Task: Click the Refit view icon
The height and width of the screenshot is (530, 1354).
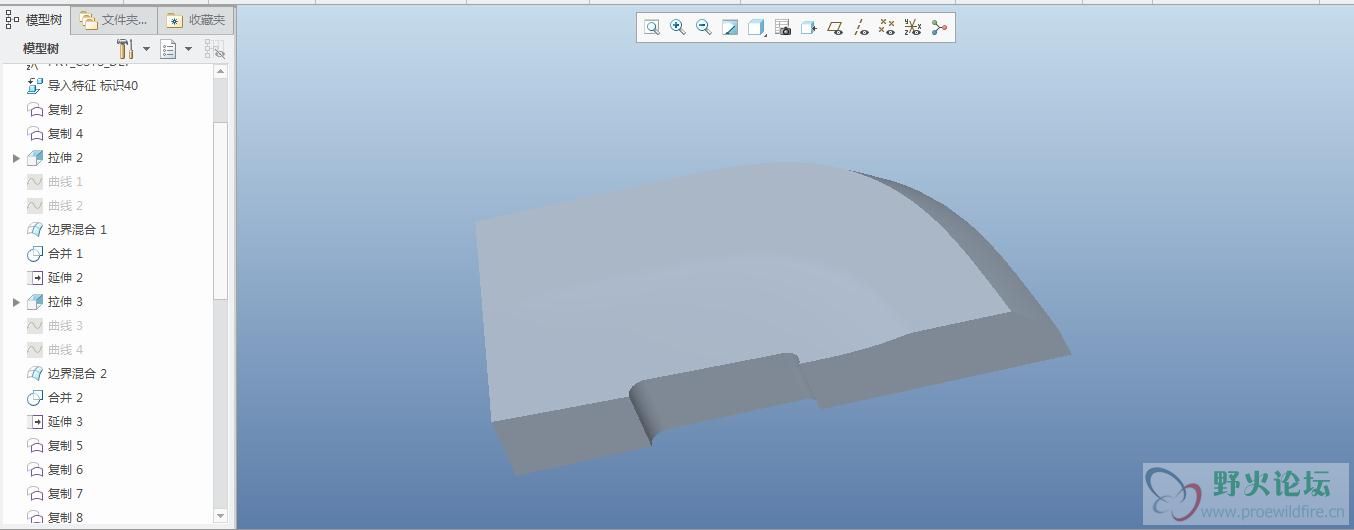Action: point(652,28)
